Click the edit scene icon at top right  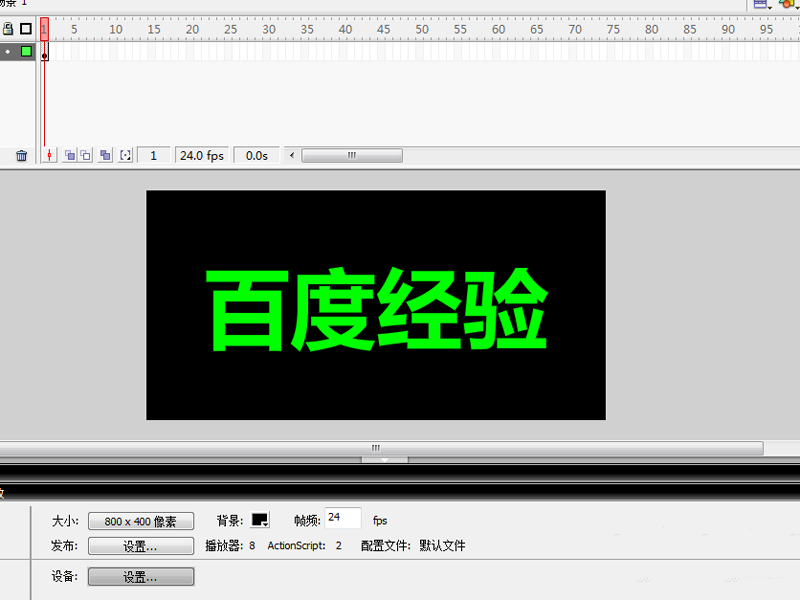coord(761,4)
